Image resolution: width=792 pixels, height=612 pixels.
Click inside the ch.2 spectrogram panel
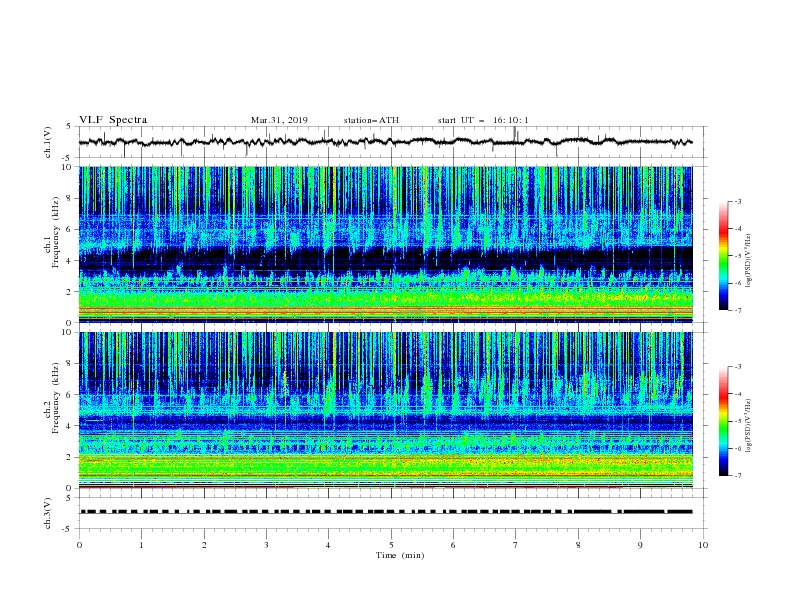385,410
